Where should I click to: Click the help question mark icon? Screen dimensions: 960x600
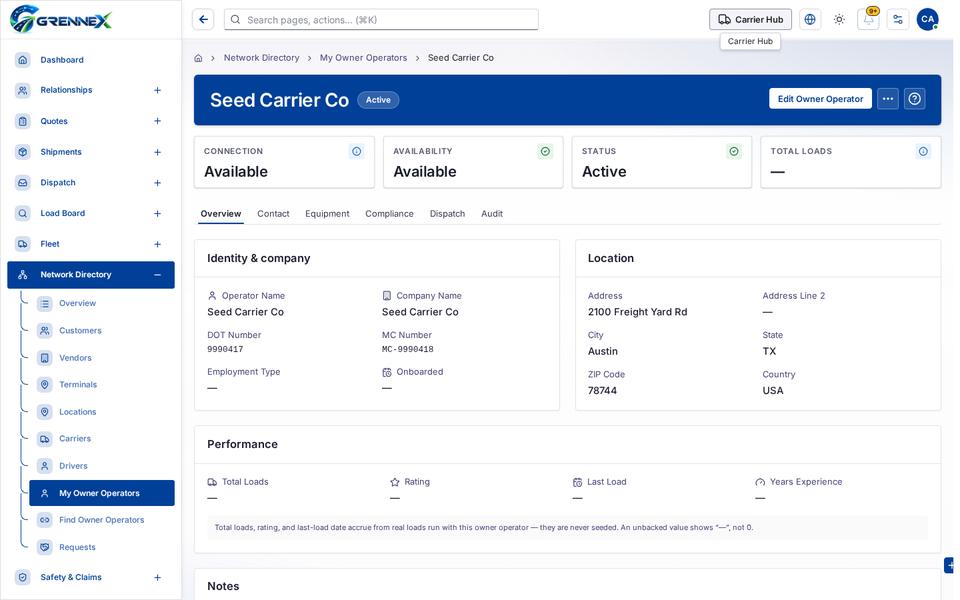914,99
